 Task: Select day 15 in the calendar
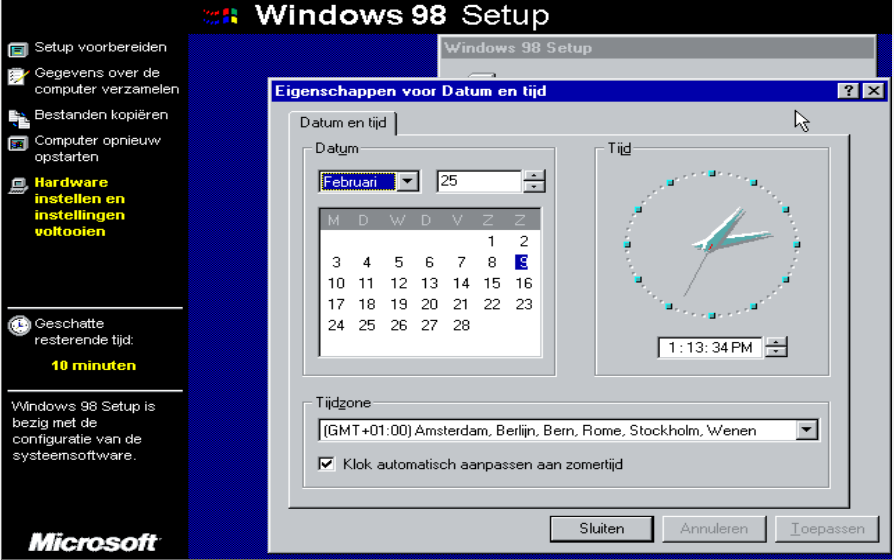[x=491, y=283]
